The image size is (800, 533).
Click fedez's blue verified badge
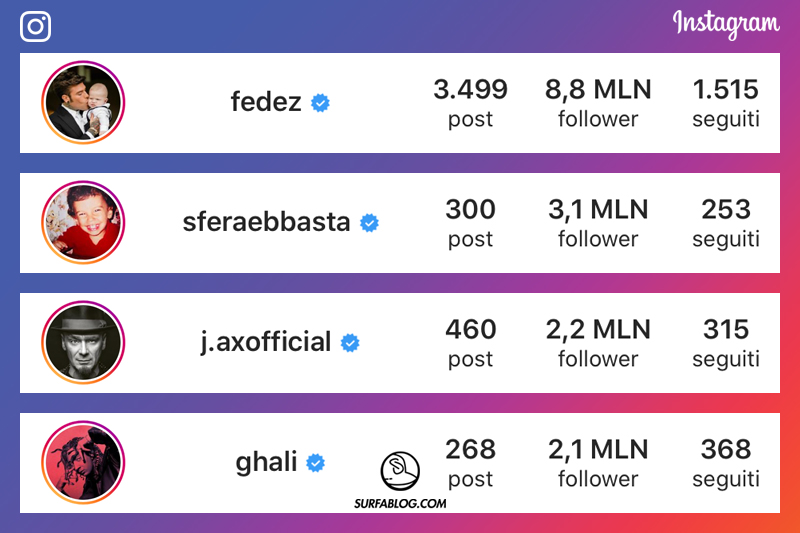[x=320, y=102]
